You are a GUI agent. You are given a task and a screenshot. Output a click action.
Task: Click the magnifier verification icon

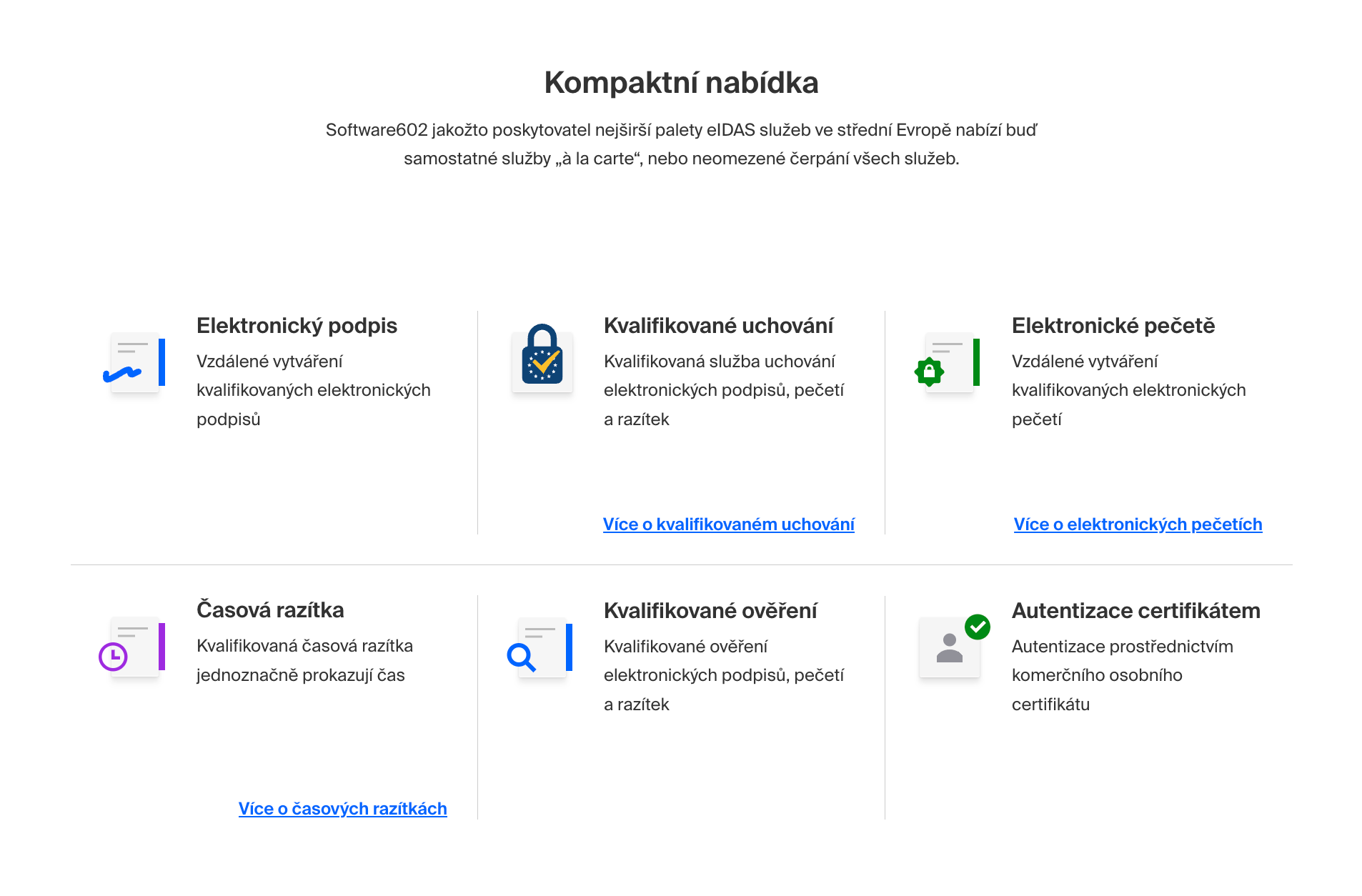pos(541,648)
